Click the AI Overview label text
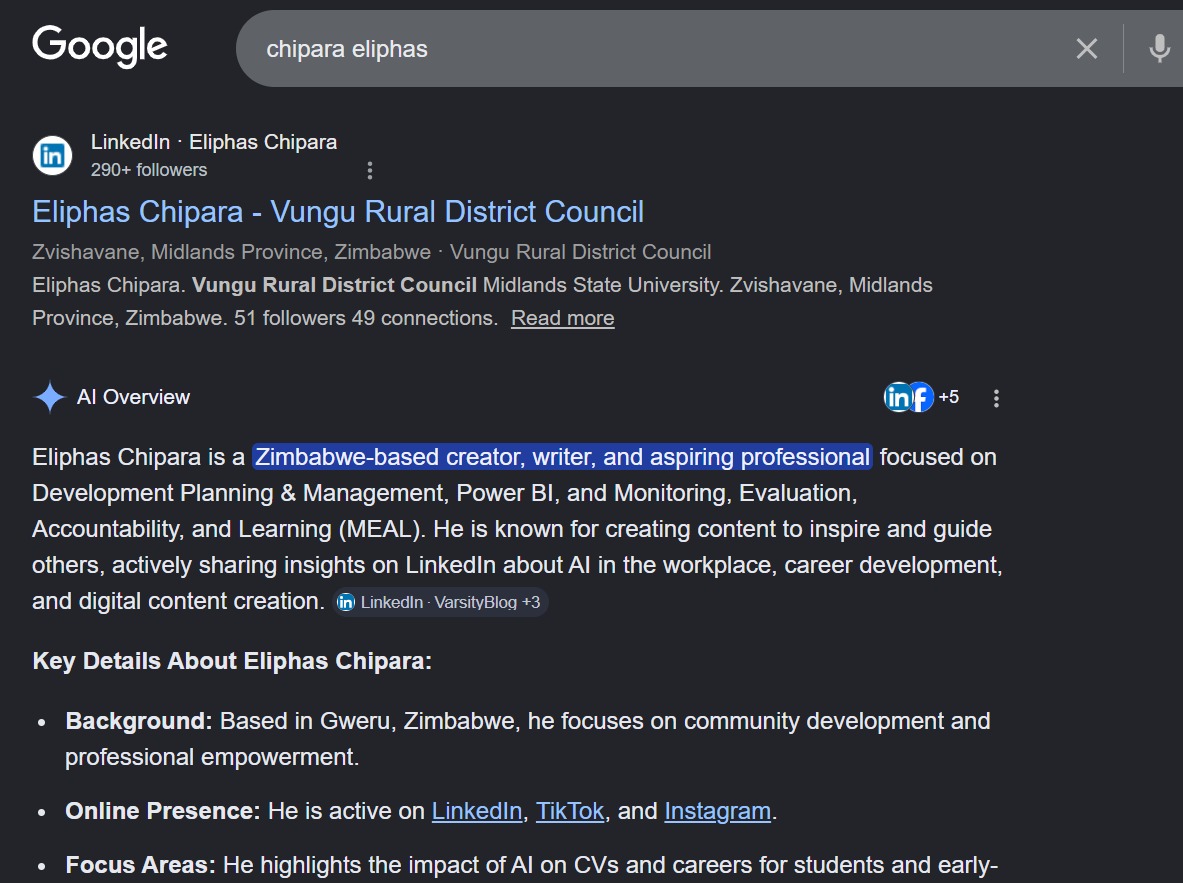This screenshot has width=1183, height=883. [x=134, y=397]
